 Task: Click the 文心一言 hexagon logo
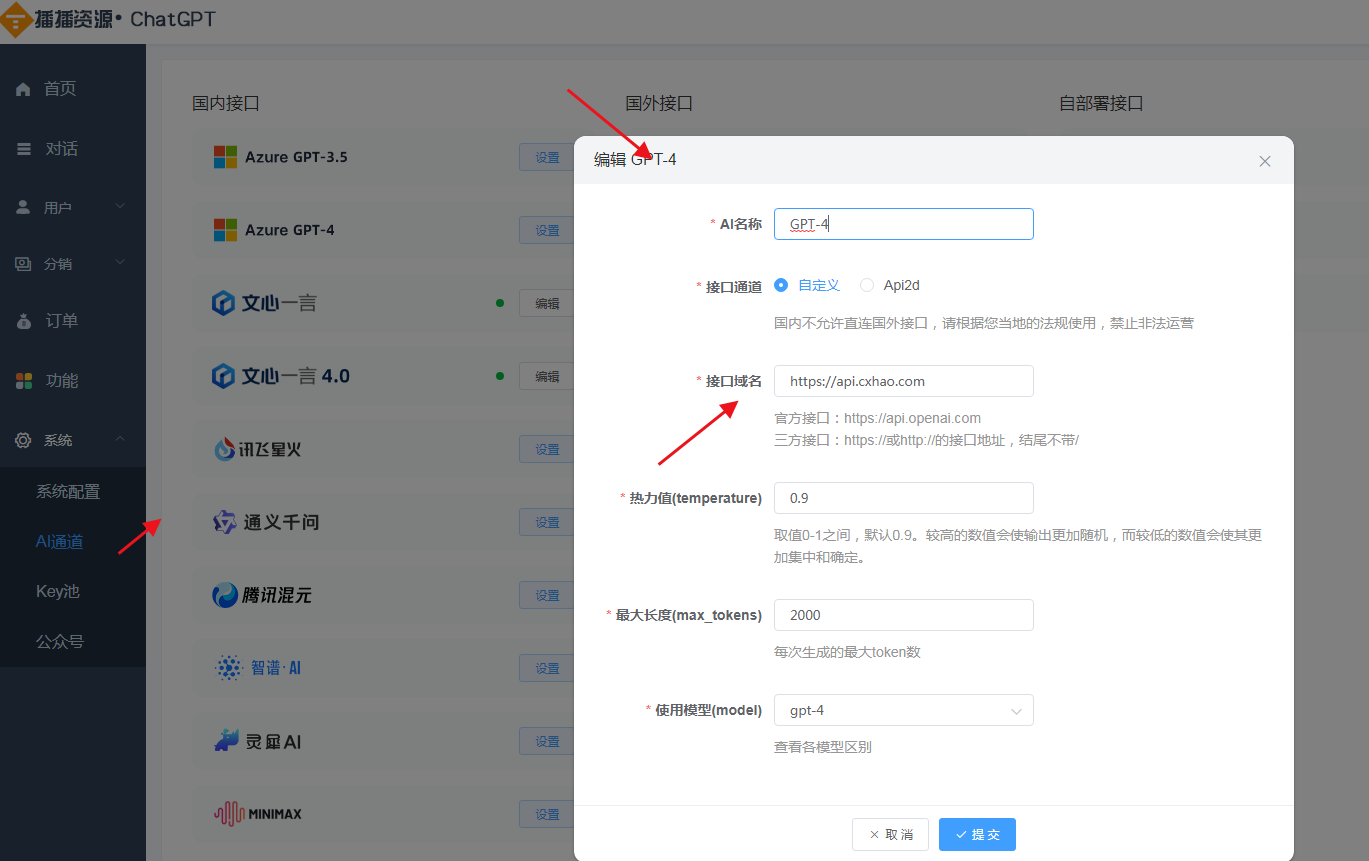[x=223, y=303]
